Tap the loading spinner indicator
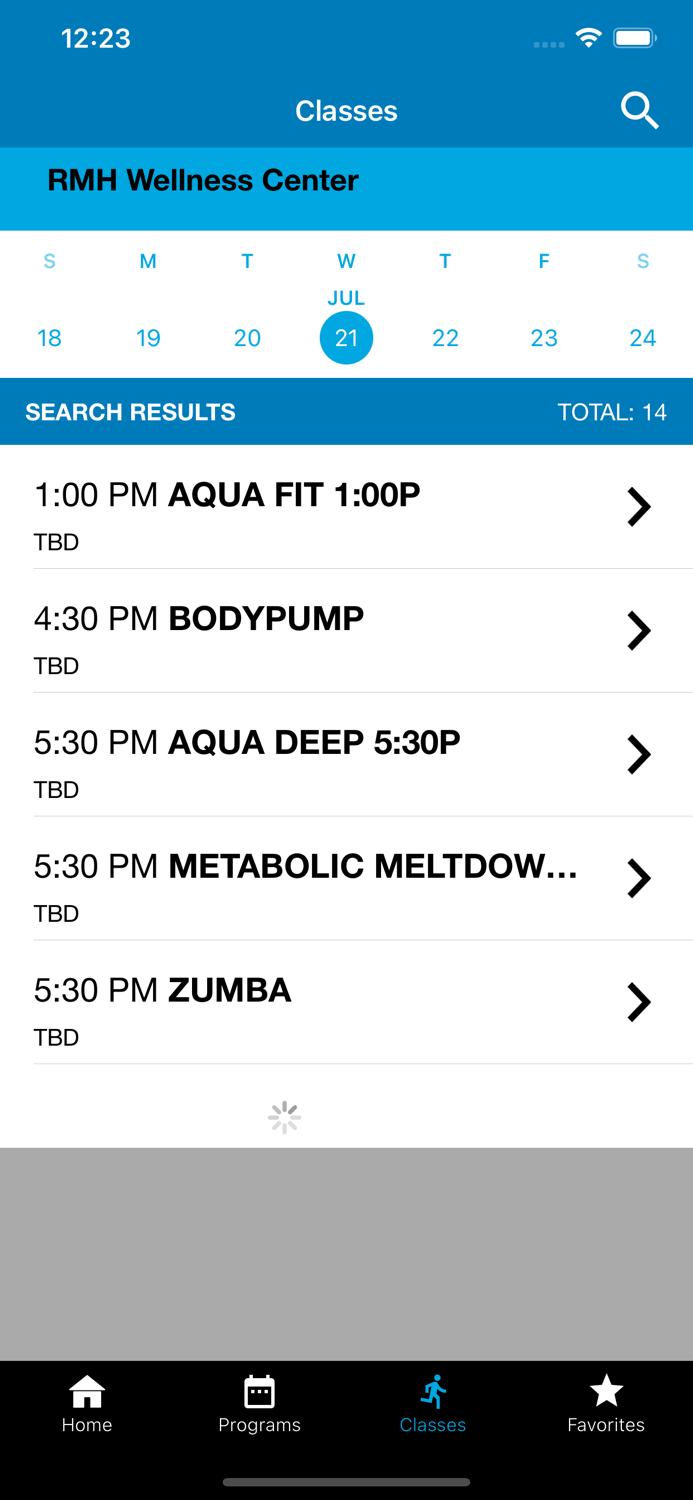Image resolution: width=693 pixels, height=1500 pixels. pyautogui.click(x=285, y=1117)
